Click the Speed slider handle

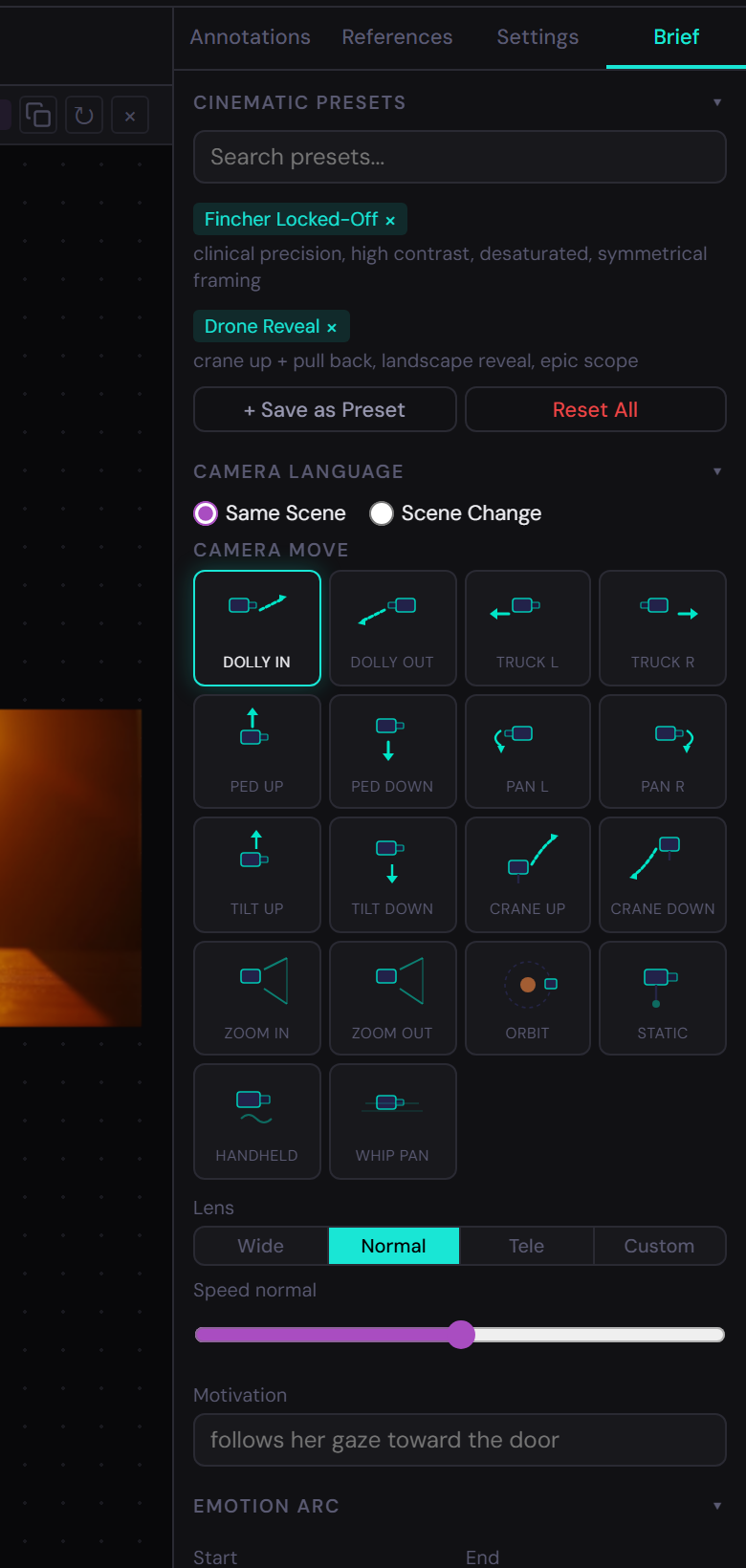click(x=461, y=1335)
